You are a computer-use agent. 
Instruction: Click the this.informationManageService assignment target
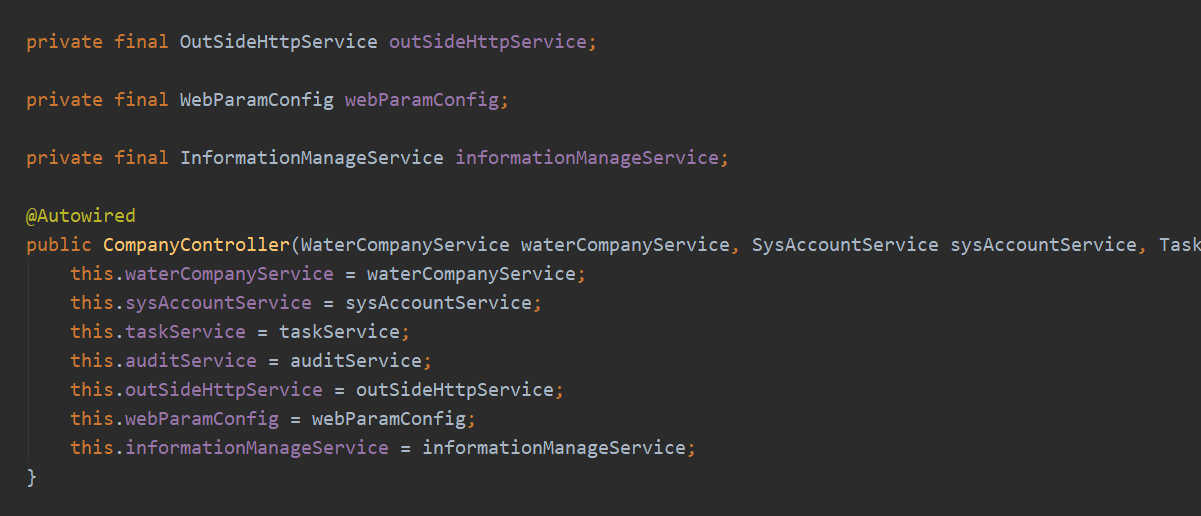click(x=256, y=448)
